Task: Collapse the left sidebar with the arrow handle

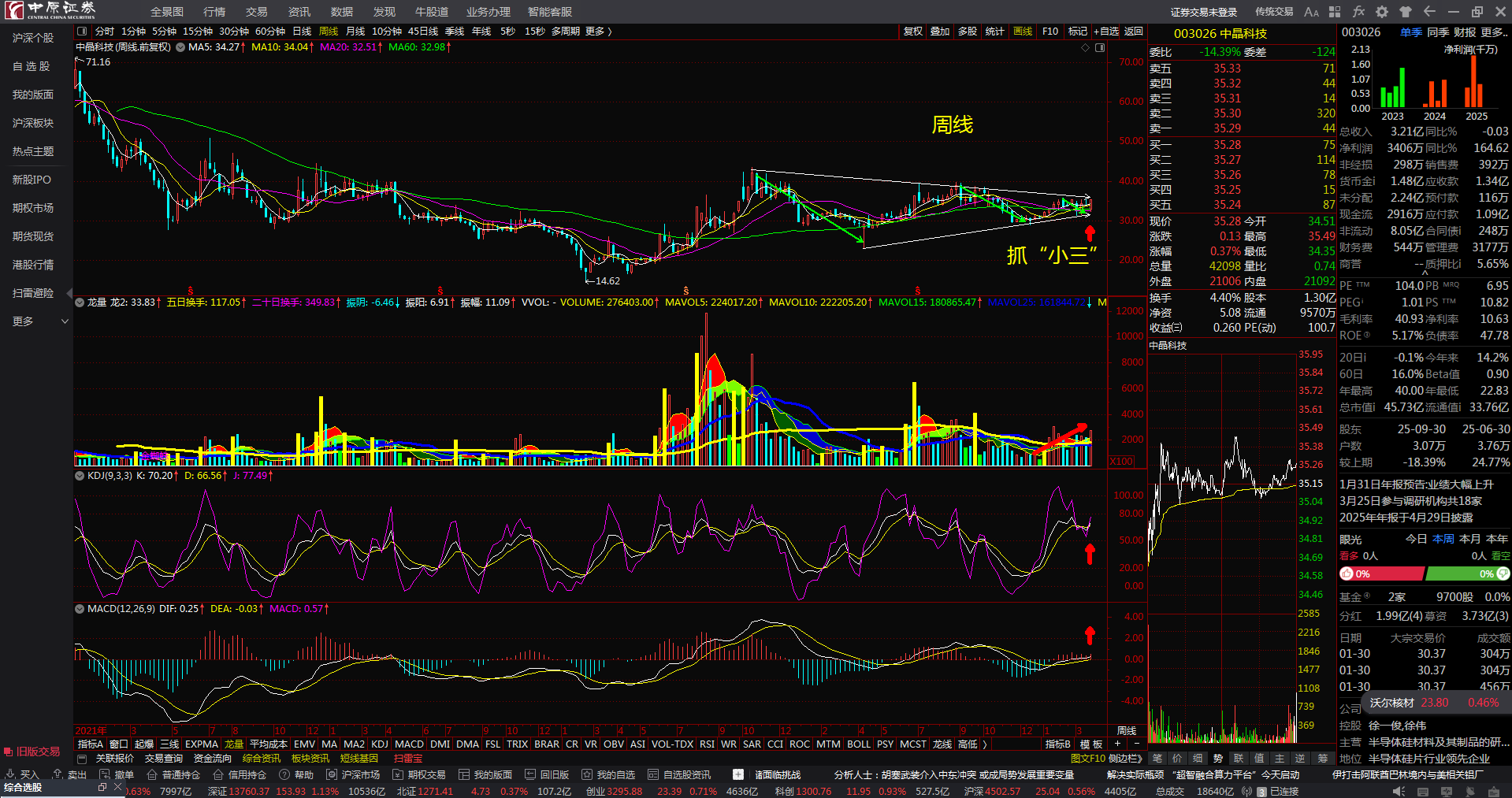Action: 69,293
